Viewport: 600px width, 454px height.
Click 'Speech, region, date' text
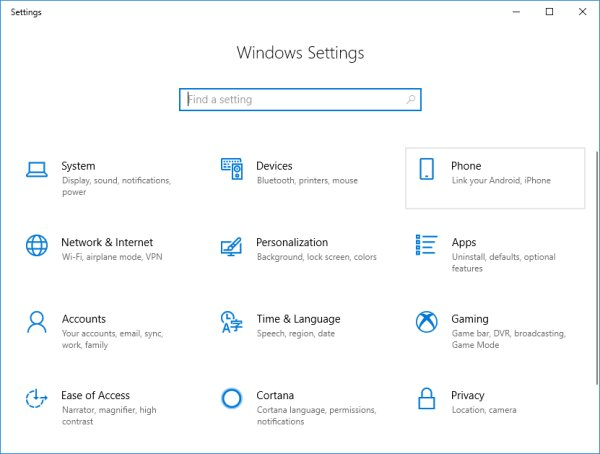pos(296,333)
